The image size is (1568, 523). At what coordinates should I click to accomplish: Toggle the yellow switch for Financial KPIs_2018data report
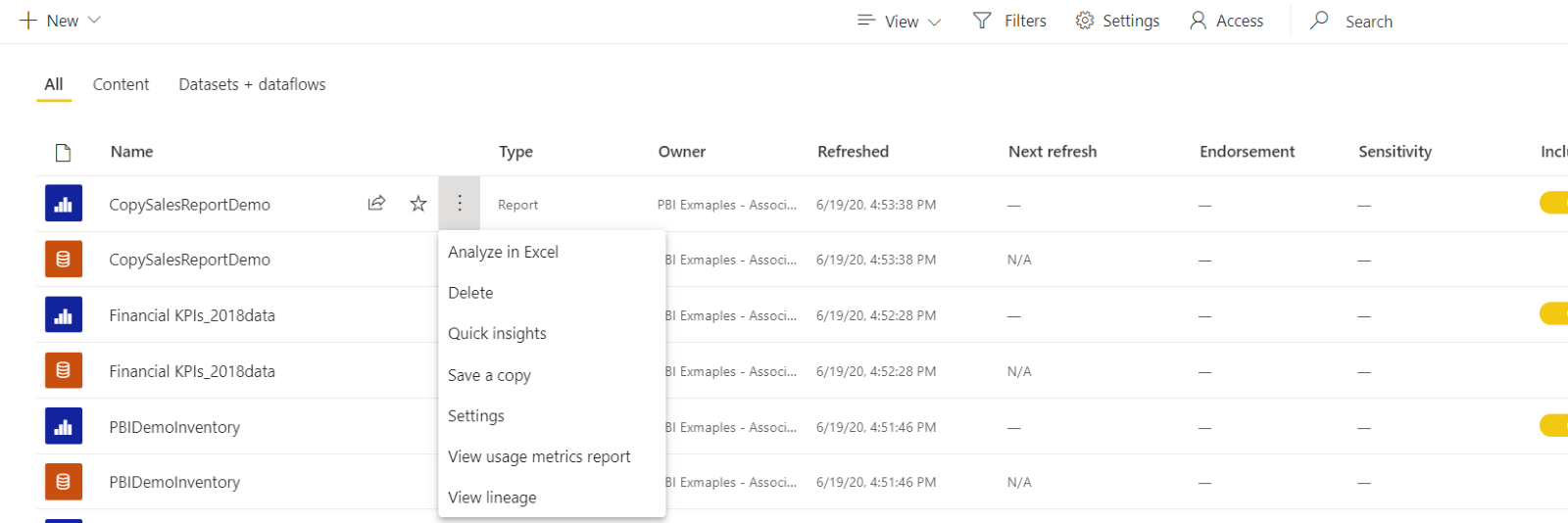(x=1553, y=313)
